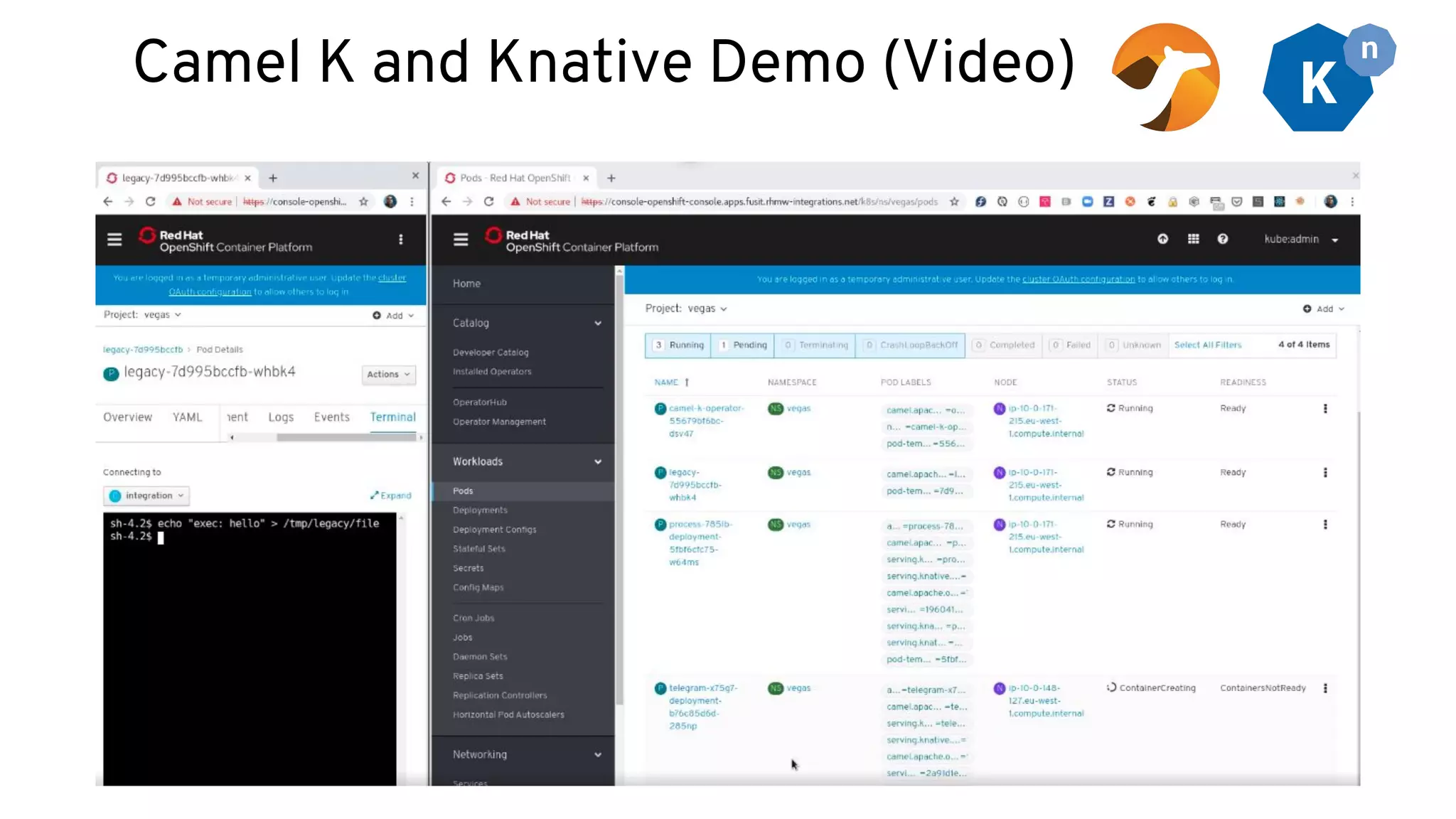The width and height of the screenshot is (1456, 819).
Task: Open the integration container dropdown
Action: [x=147, y=496]
